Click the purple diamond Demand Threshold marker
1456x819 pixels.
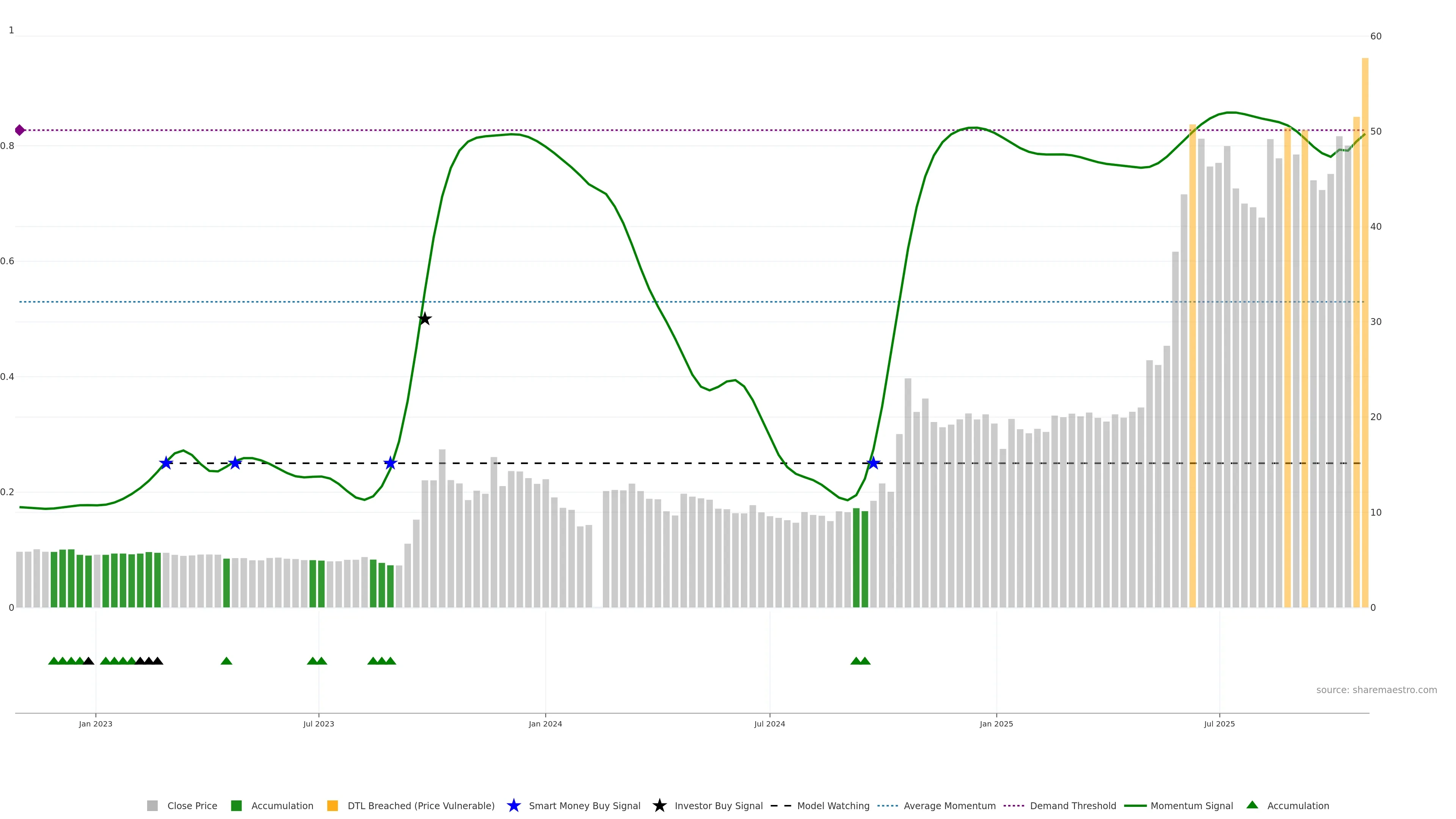(20, 130)
